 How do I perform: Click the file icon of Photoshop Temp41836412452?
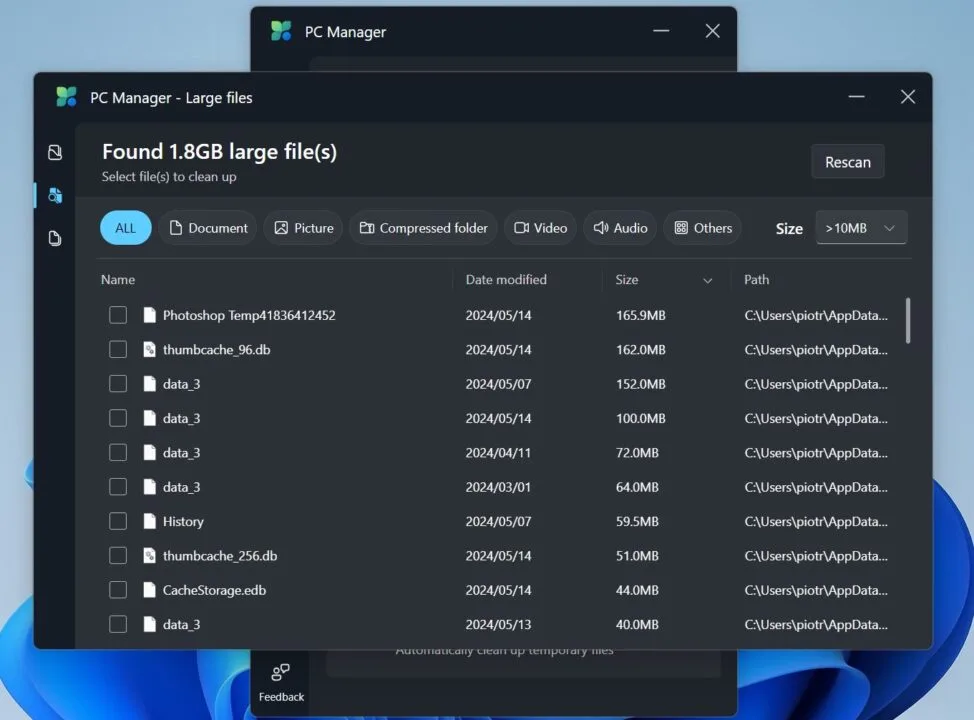pos(149,315)
